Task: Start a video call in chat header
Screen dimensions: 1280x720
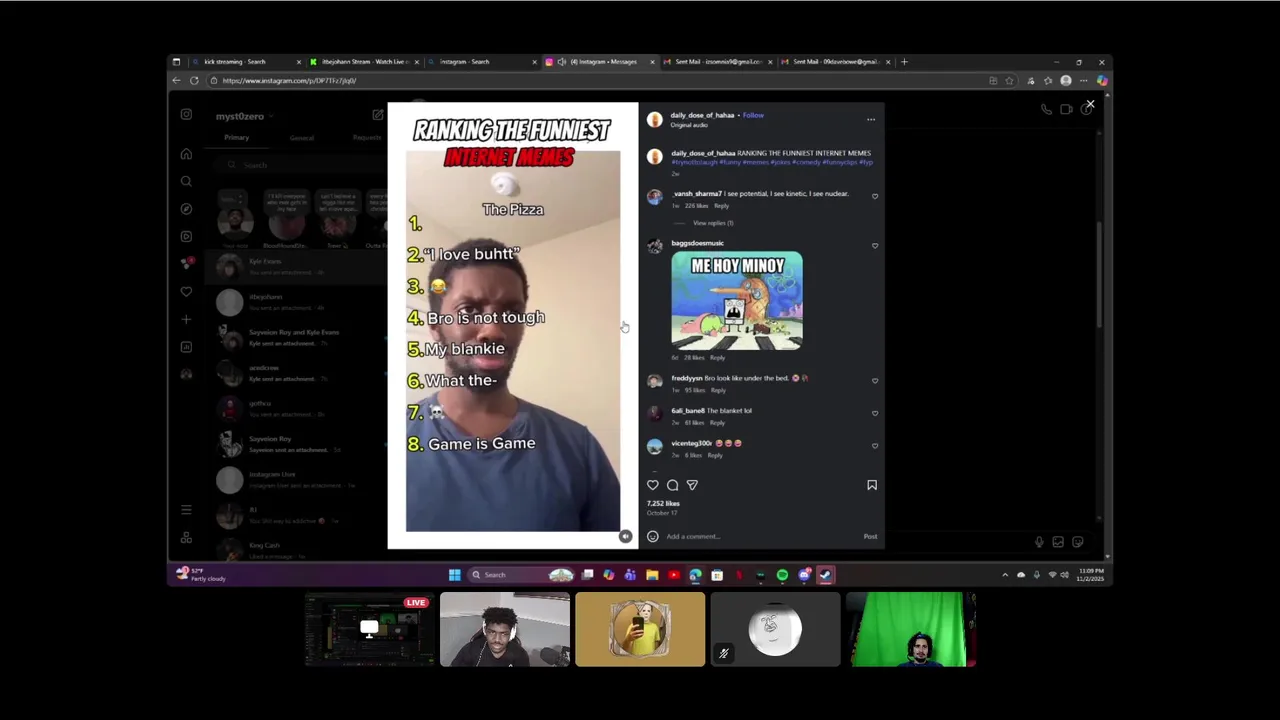Action: click(x=1066, y=109)
